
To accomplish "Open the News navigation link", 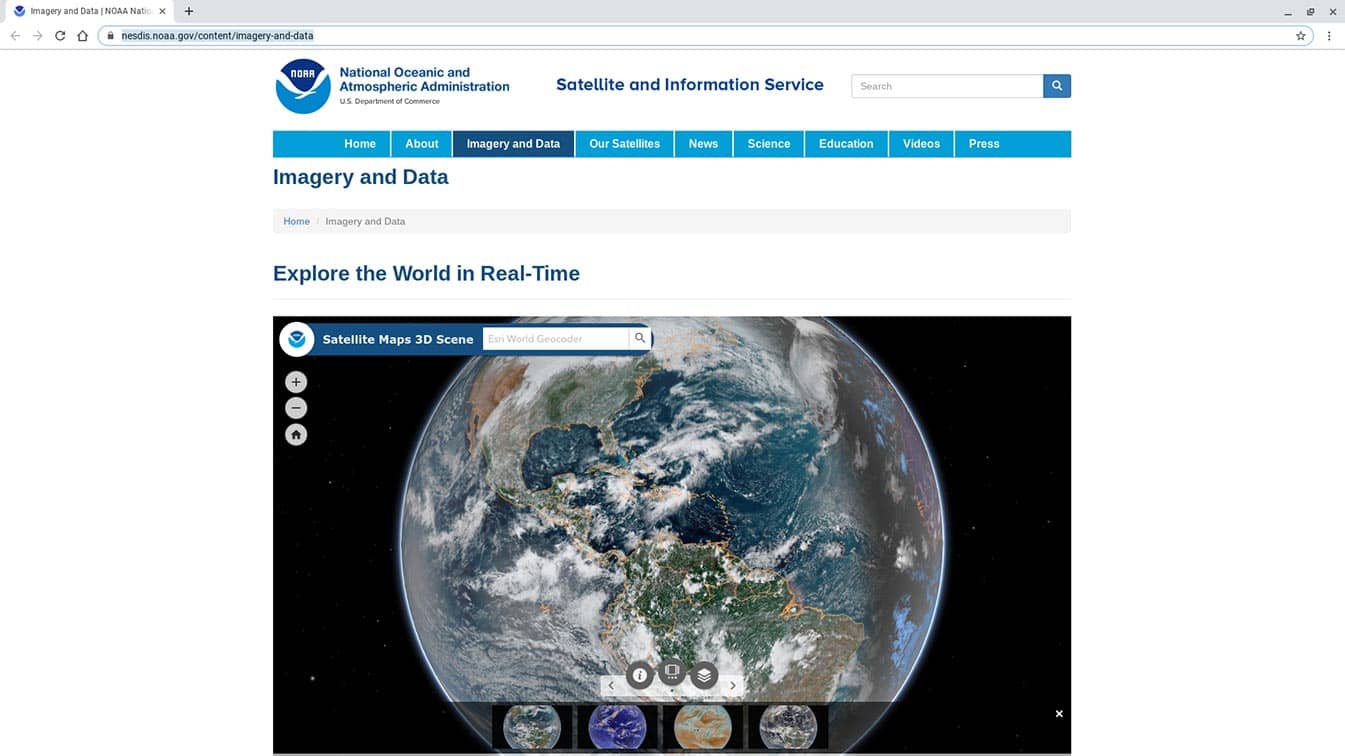I will click(703, 144).
